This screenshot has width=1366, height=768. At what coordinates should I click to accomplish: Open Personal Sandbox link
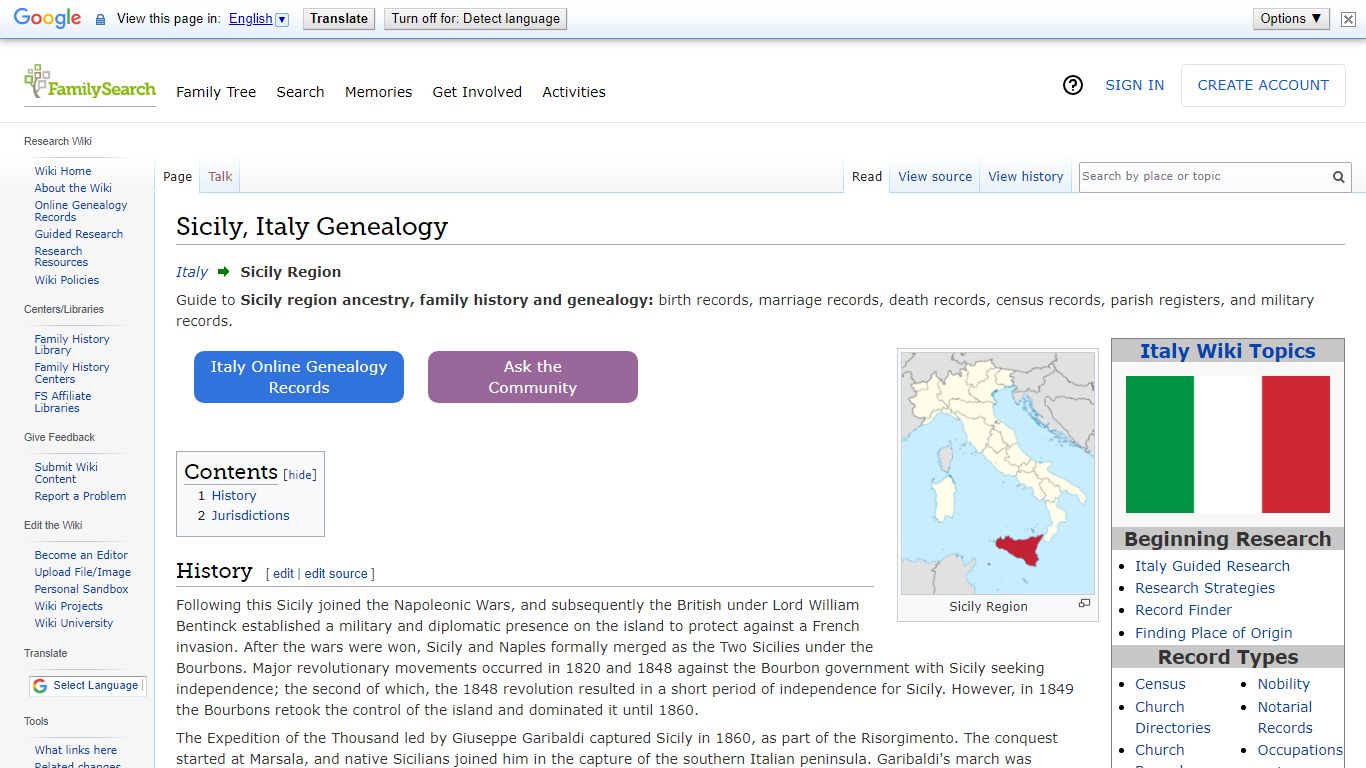tap(82, 589)
